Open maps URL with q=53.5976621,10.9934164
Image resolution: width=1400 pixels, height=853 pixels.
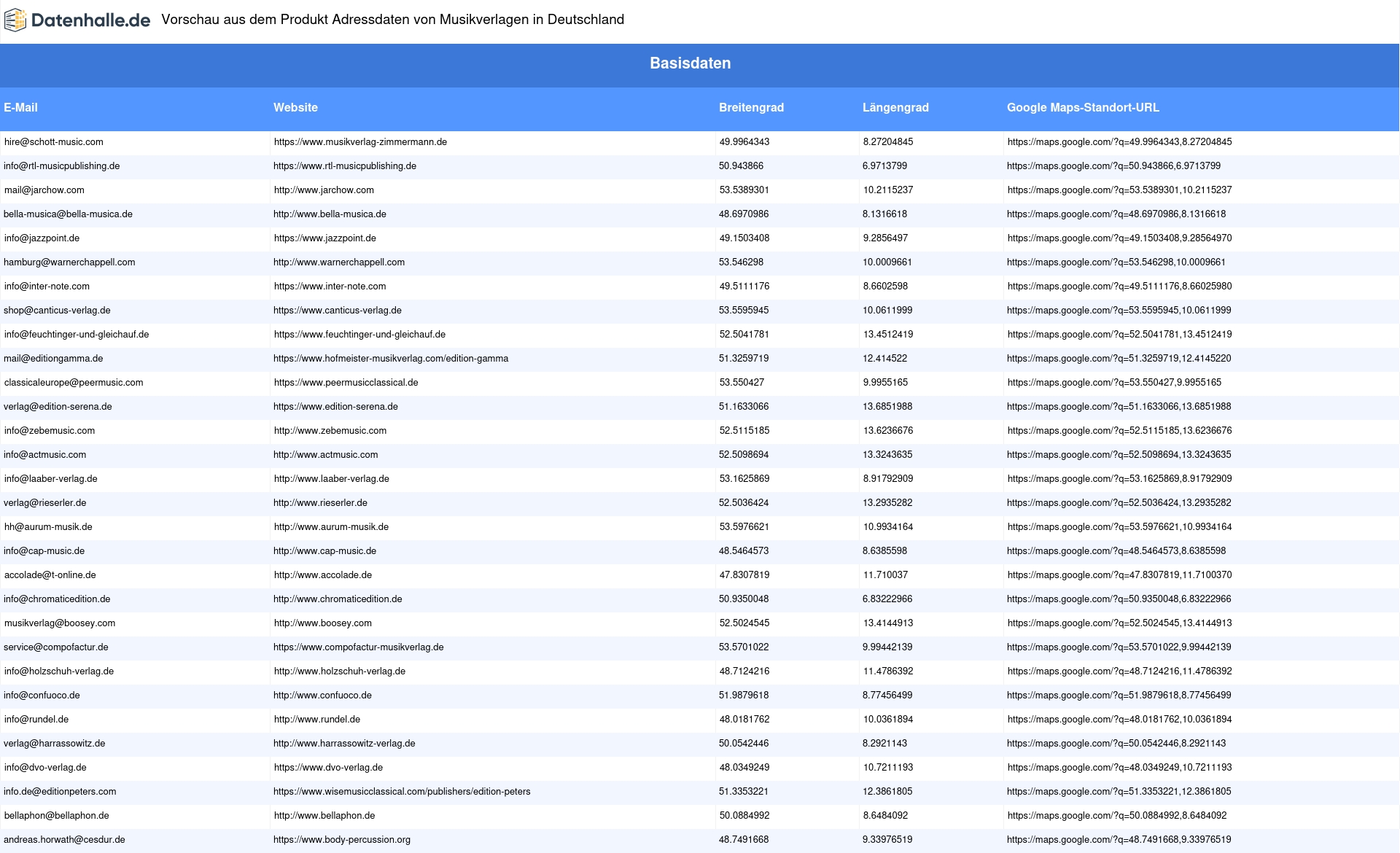(1120, 527)
